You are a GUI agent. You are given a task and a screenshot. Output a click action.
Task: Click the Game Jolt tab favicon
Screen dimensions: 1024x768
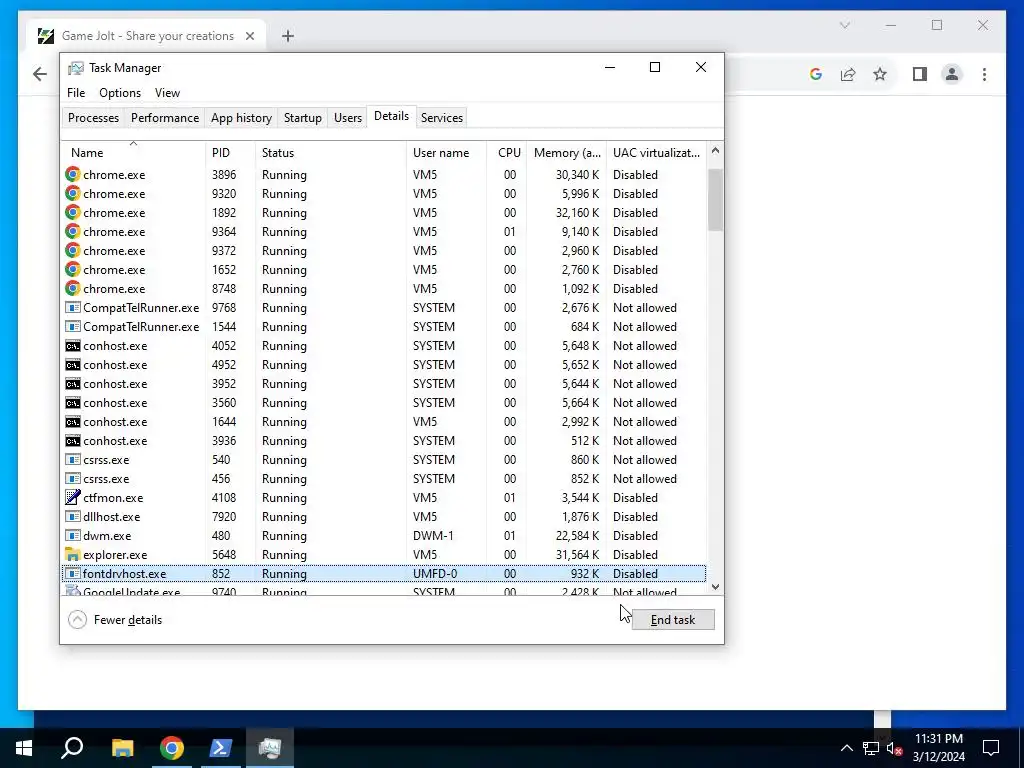tap(46, 36)
